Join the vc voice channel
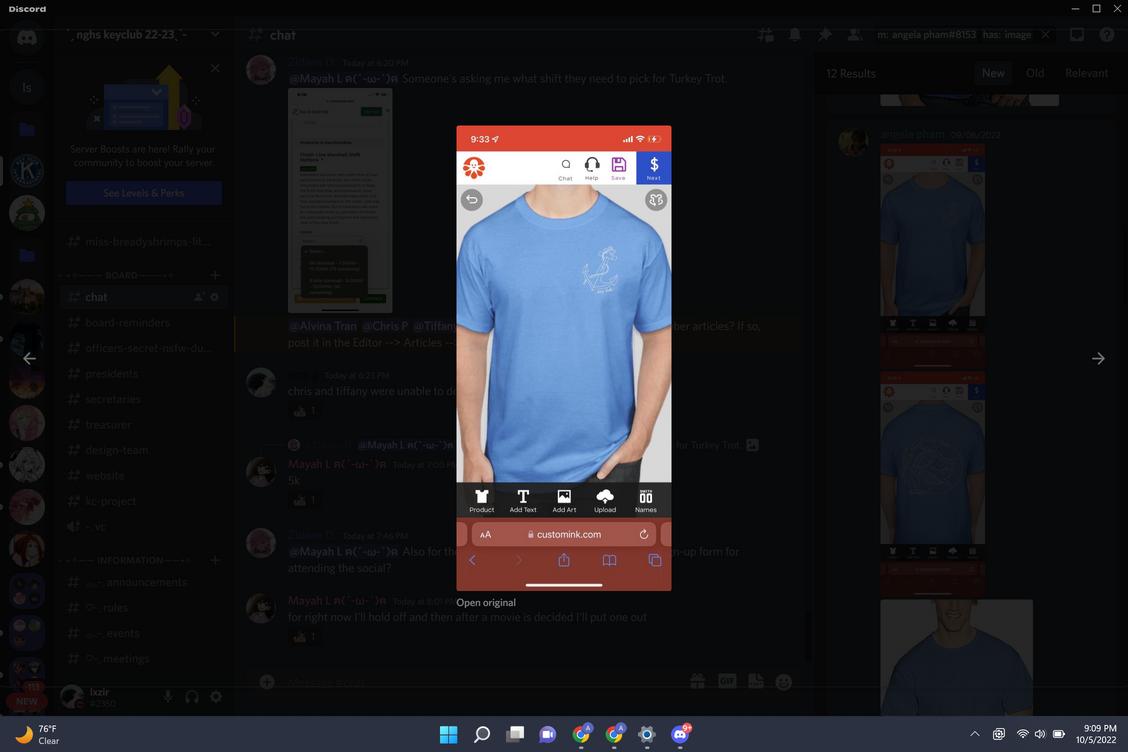Screen dimensions: 1128x752 point(144,527)
